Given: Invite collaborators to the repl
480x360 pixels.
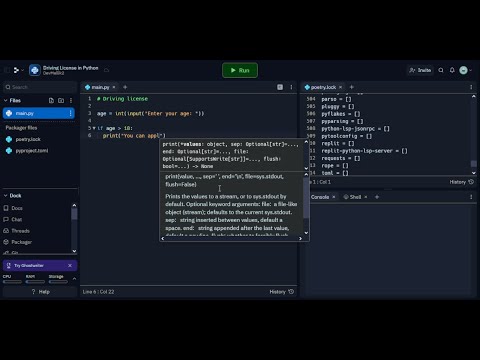Looking at the screenshot, I should tap(420, 70).
